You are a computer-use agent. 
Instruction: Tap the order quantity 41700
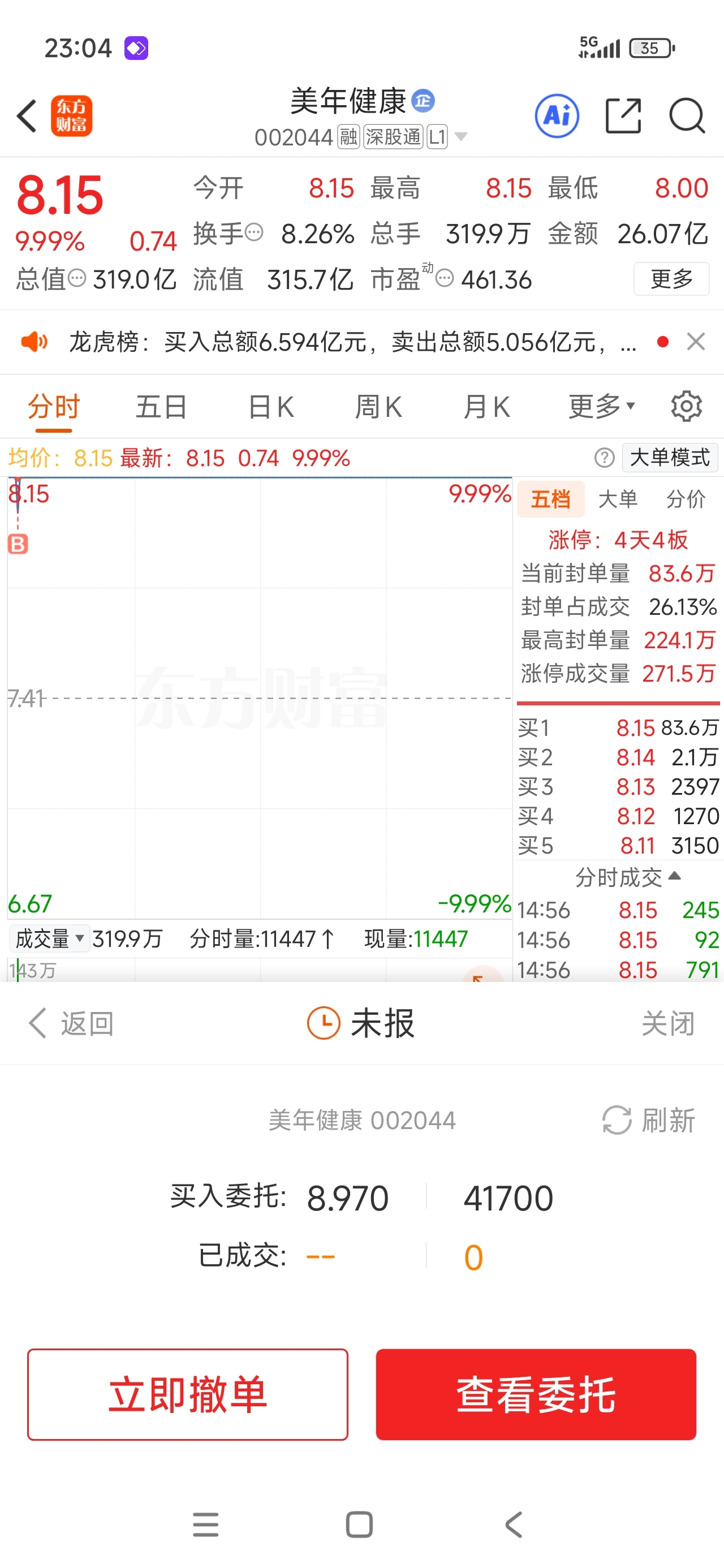pyautogui.click(x=508, y=1199)
